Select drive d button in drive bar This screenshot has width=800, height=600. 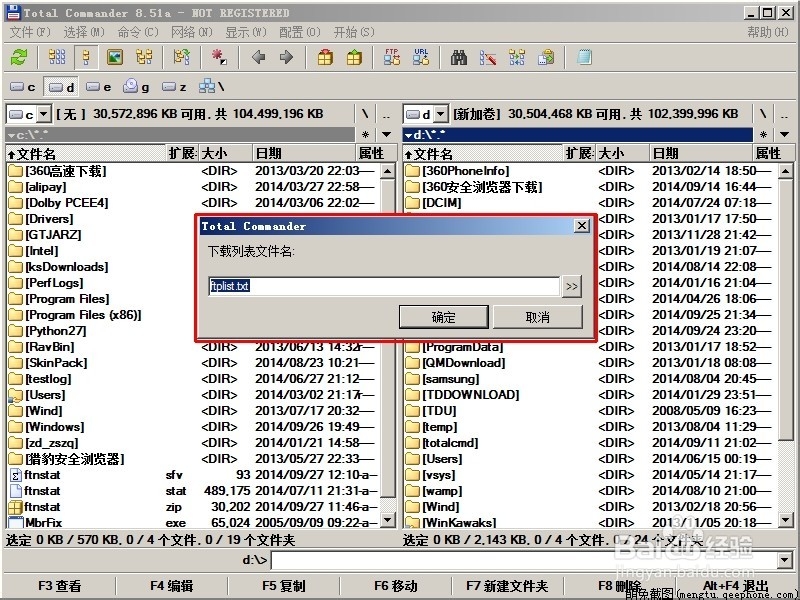click(x=61, y=87)
